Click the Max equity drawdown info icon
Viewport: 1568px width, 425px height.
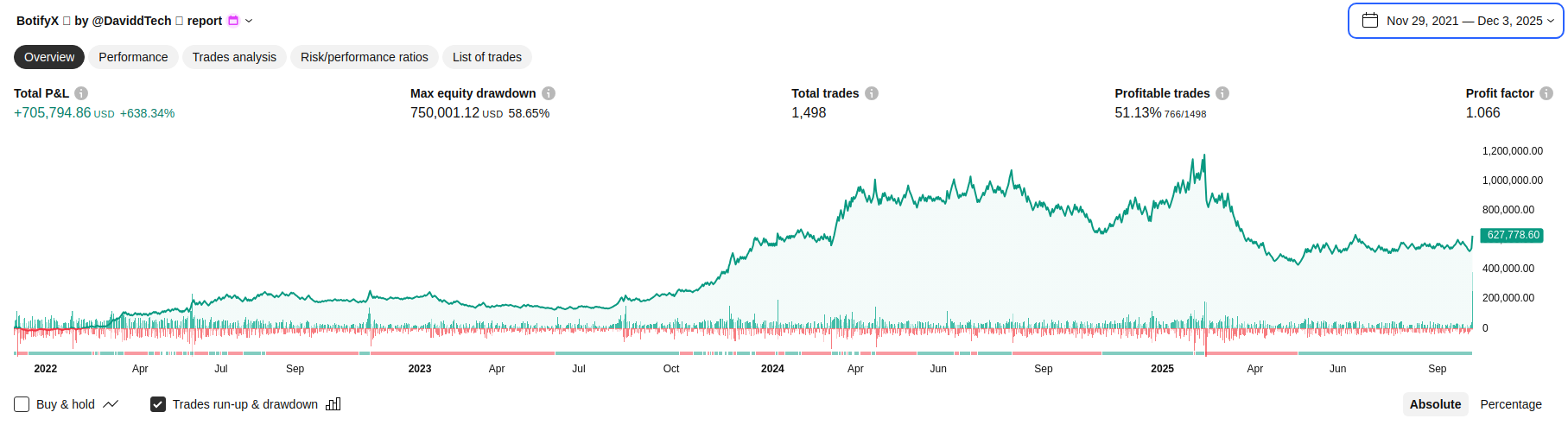pos(549,93)
